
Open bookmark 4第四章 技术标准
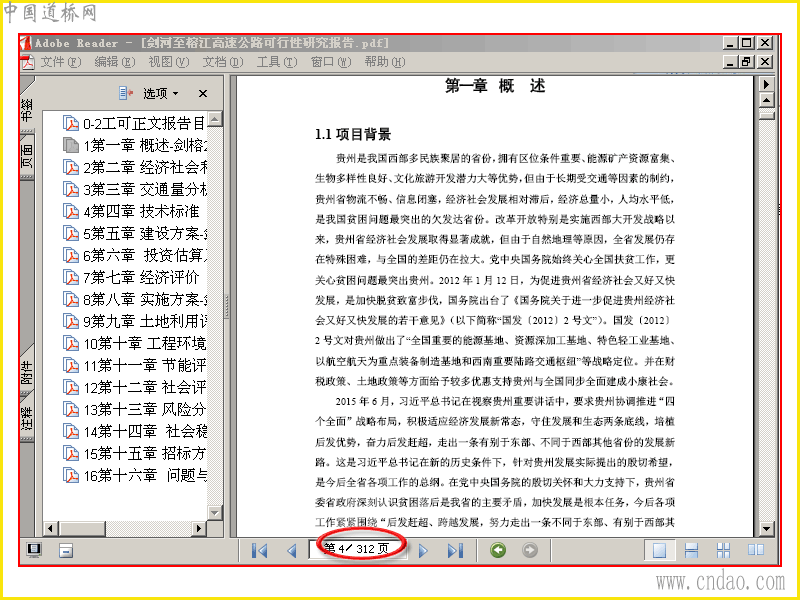point(131,211)
